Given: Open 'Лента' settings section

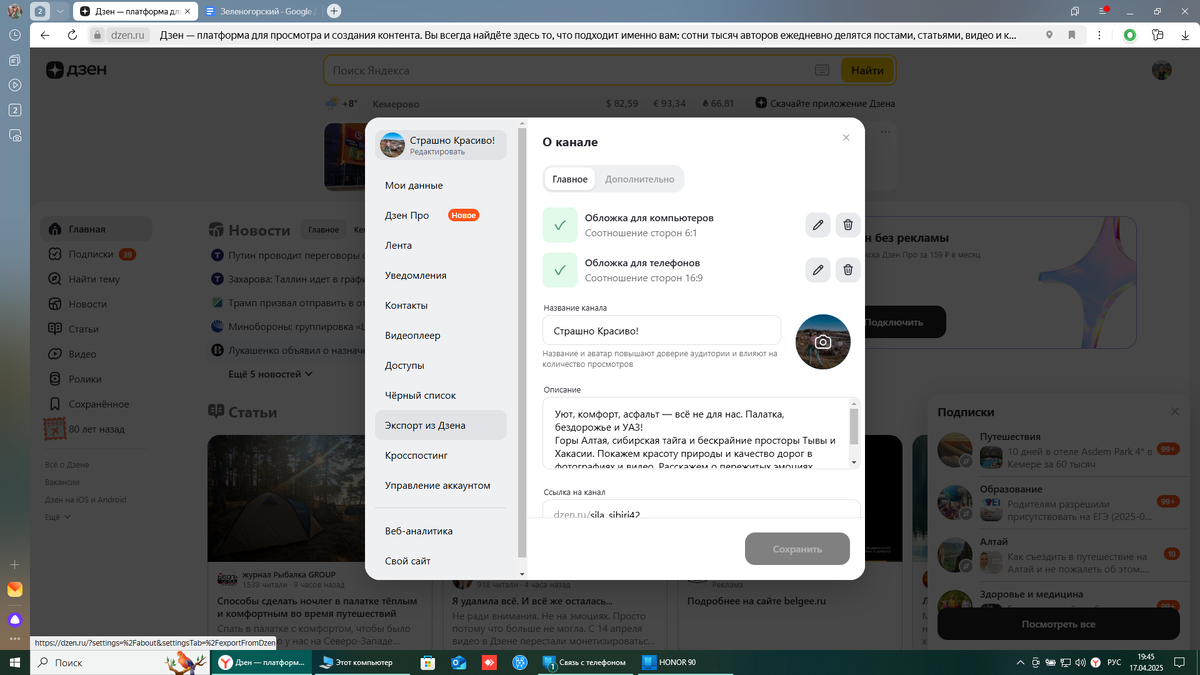Looking at the screenshot, I should (x=441, y=245).
